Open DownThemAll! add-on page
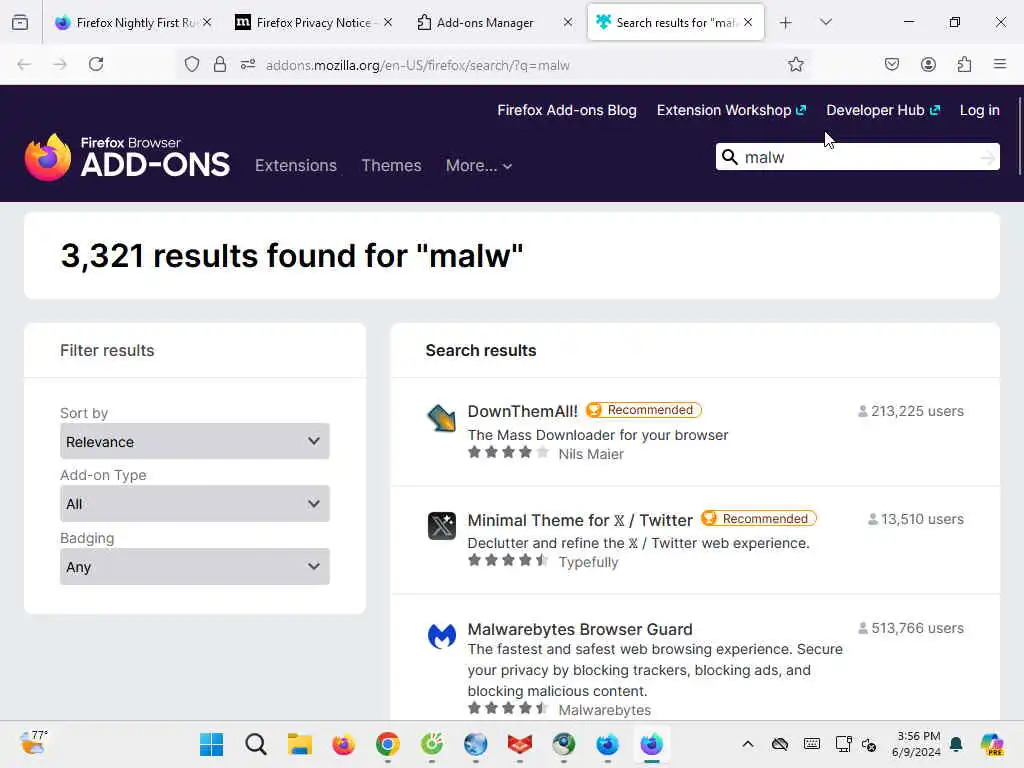The height and width of the screenshot is (768, 1024). [522, 411]
